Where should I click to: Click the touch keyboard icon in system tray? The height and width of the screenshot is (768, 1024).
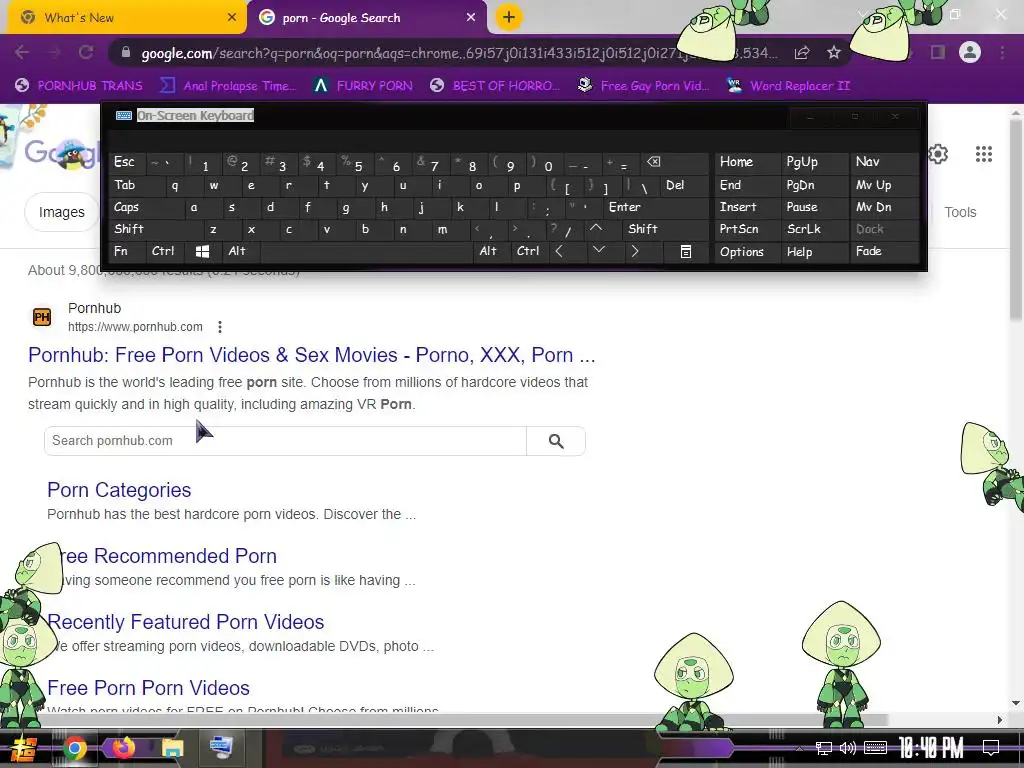tap(875, 748)
